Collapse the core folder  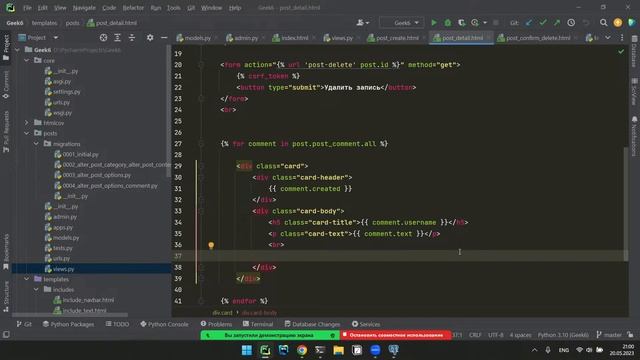click(x=27, y=60)
